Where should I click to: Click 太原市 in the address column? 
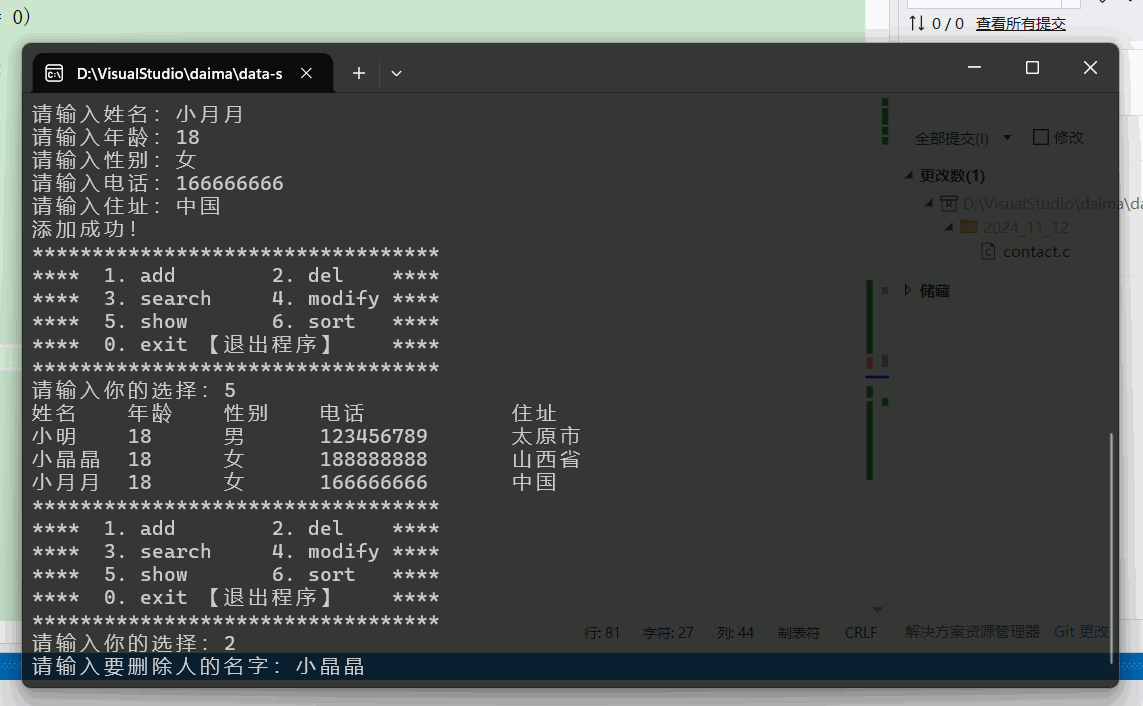(x=546, y=436)
